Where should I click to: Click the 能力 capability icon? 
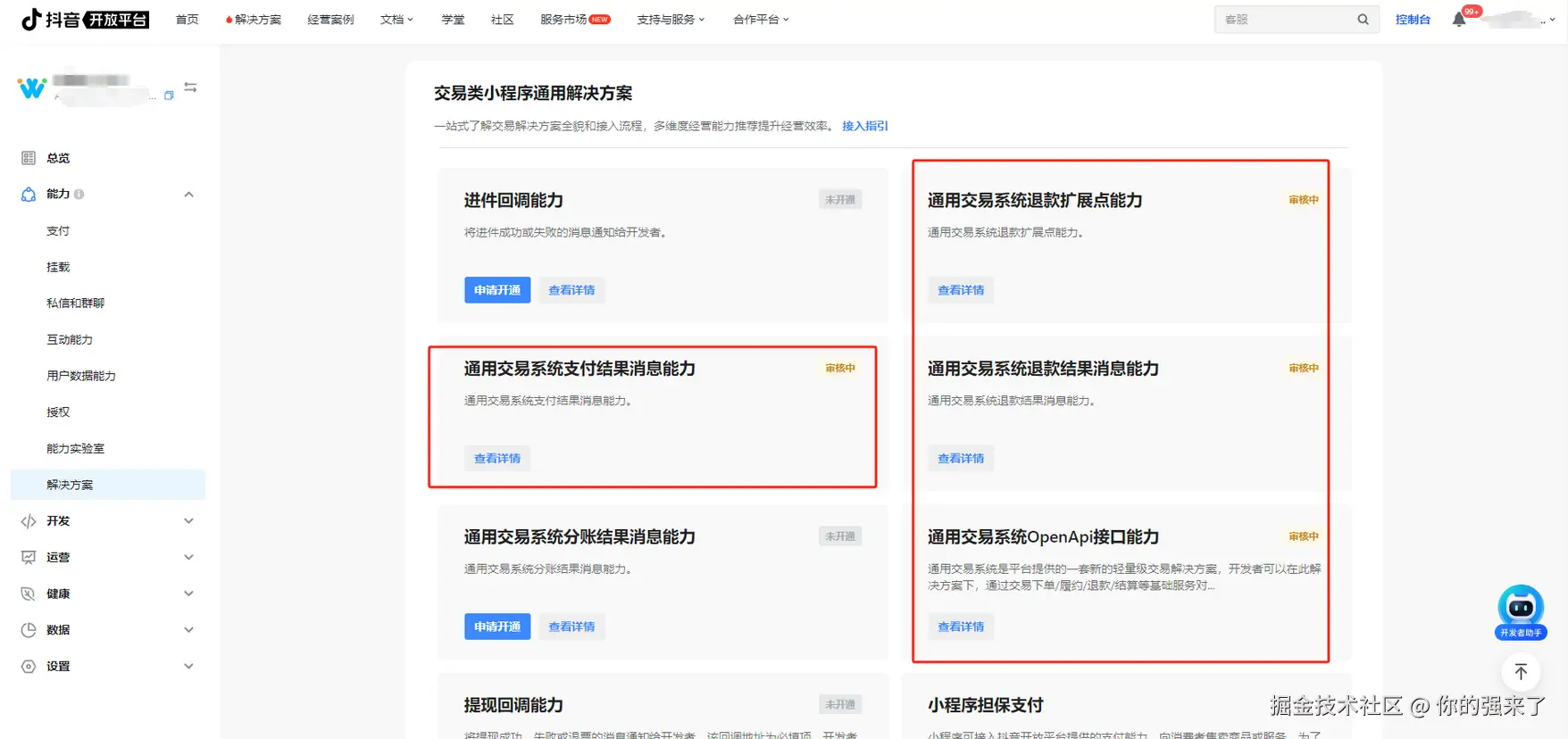click(x=29, y=194)
